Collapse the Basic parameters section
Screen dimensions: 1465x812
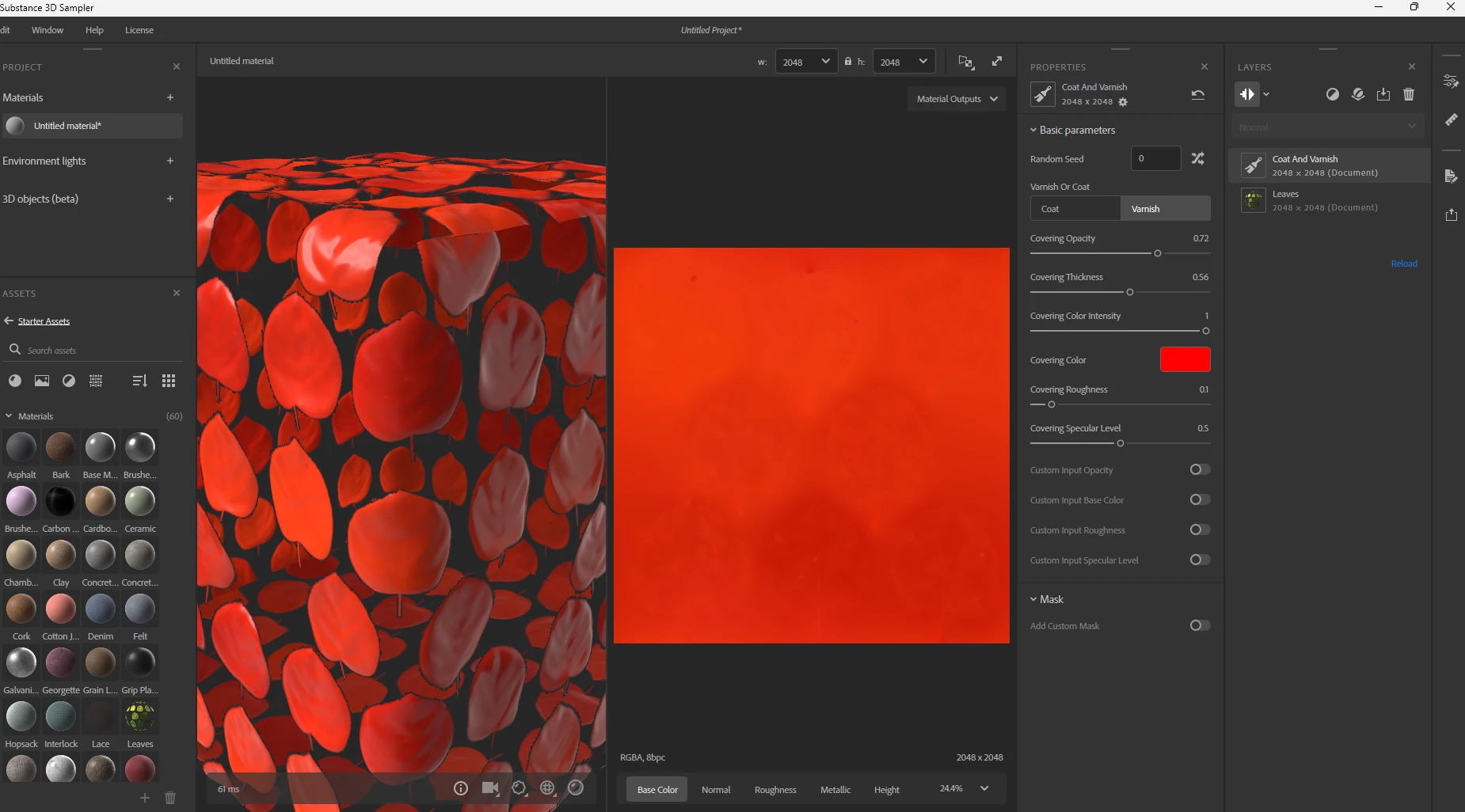1033,130
